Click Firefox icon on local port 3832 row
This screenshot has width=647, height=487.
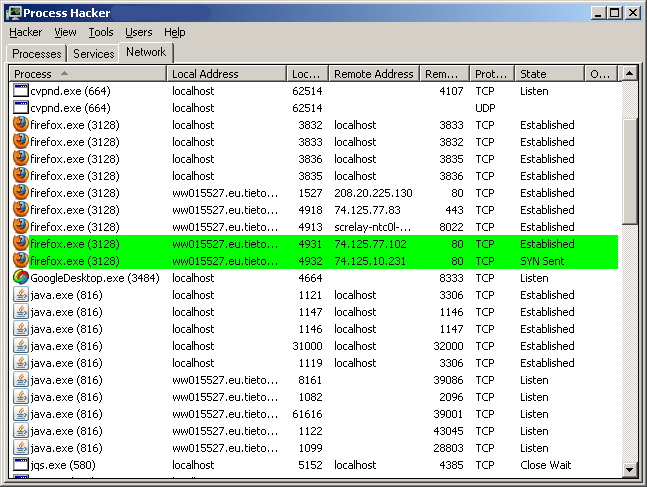pyautogui.click(x=21, y=124)
